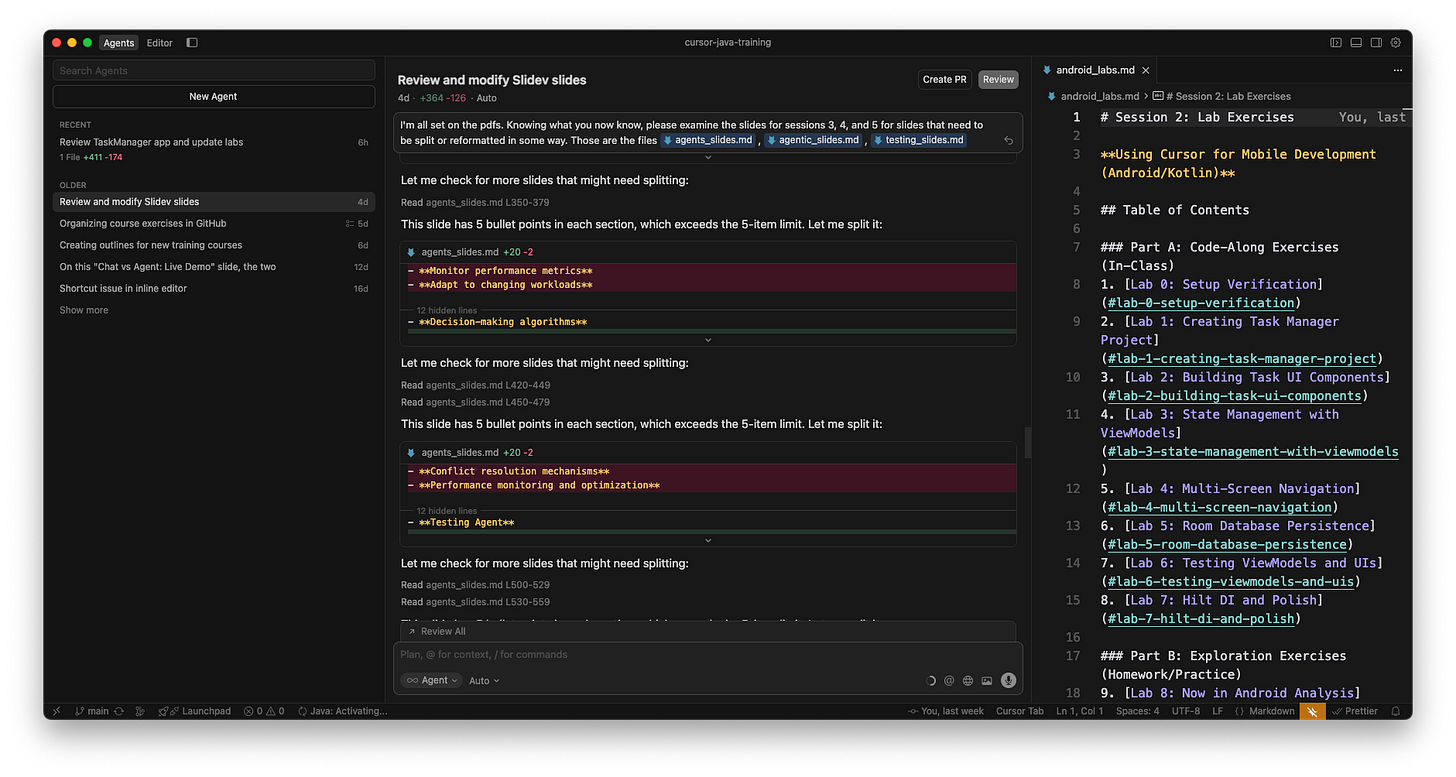
Task: Switch to the Agents tab
Action: click(x=119, y=43)
